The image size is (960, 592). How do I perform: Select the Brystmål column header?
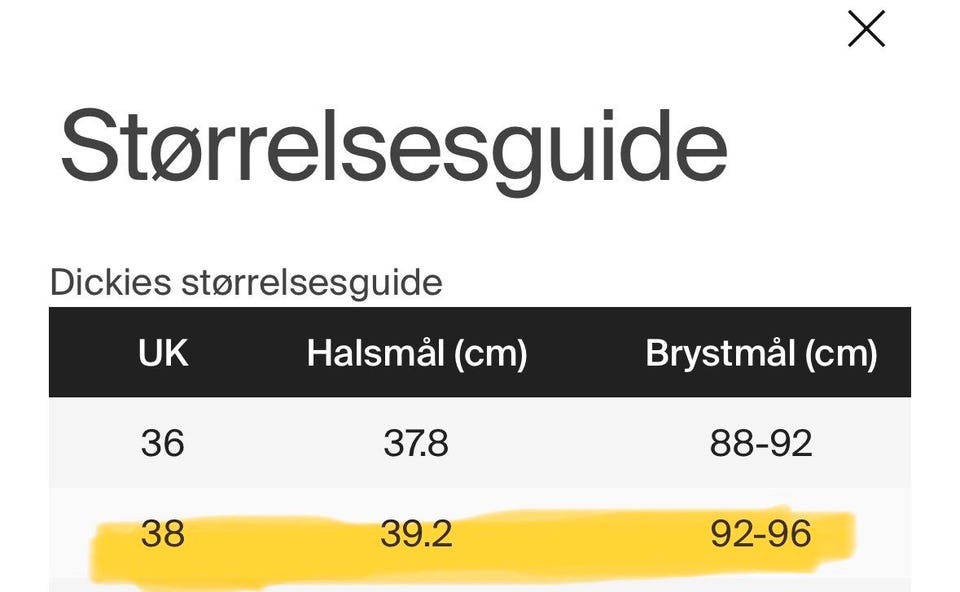tap(760, 353)
